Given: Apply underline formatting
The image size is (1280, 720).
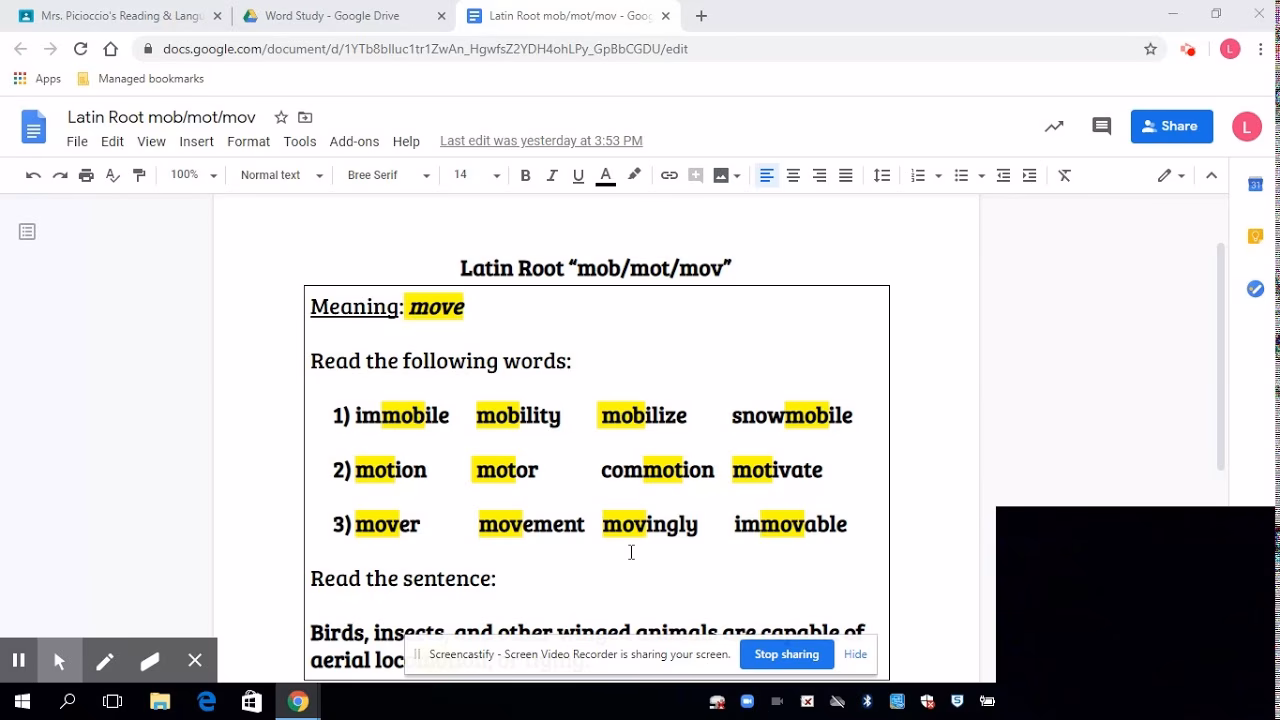Looking at the screenshot, I should pos(578,175).
